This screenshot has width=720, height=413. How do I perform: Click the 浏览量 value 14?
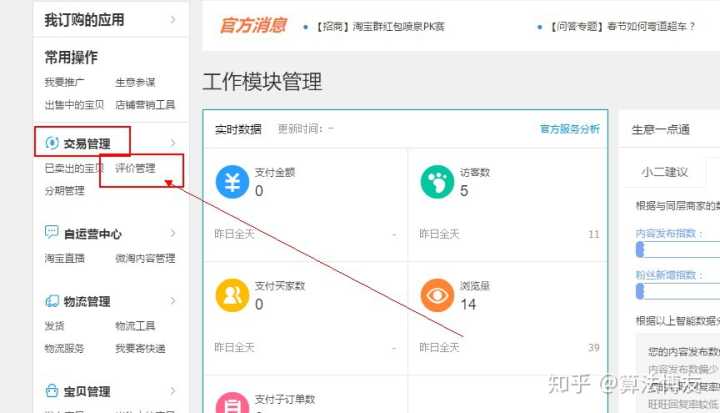click(468, 304)
